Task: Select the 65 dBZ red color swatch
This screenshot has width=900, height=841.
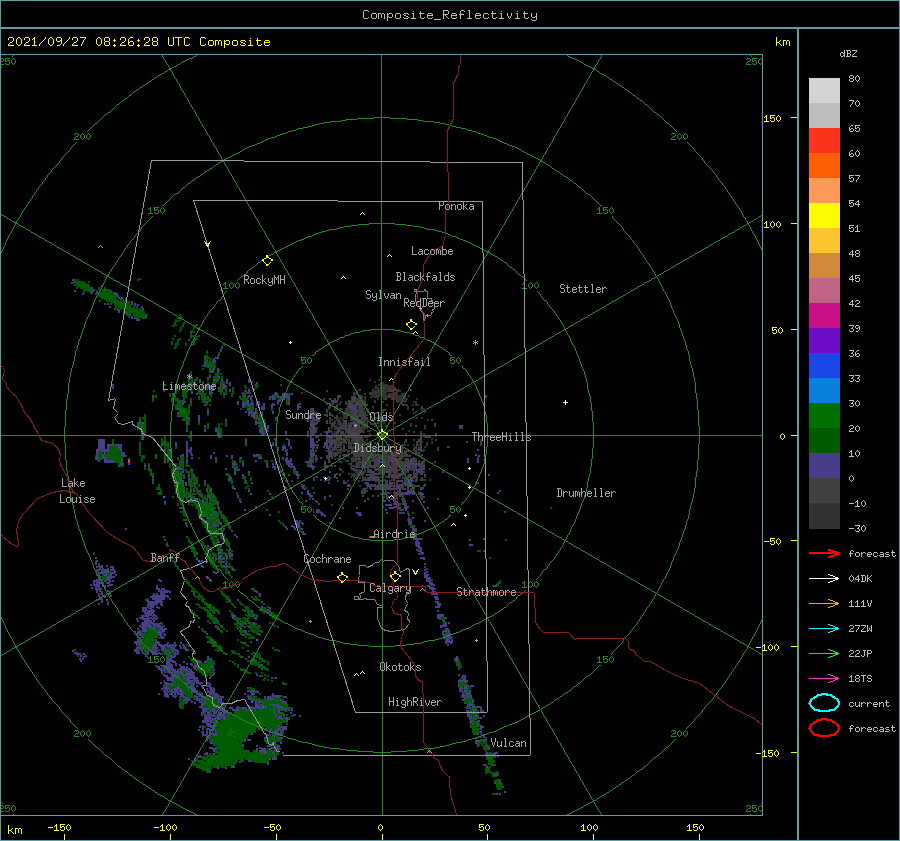Action: (x=824, y=140)
